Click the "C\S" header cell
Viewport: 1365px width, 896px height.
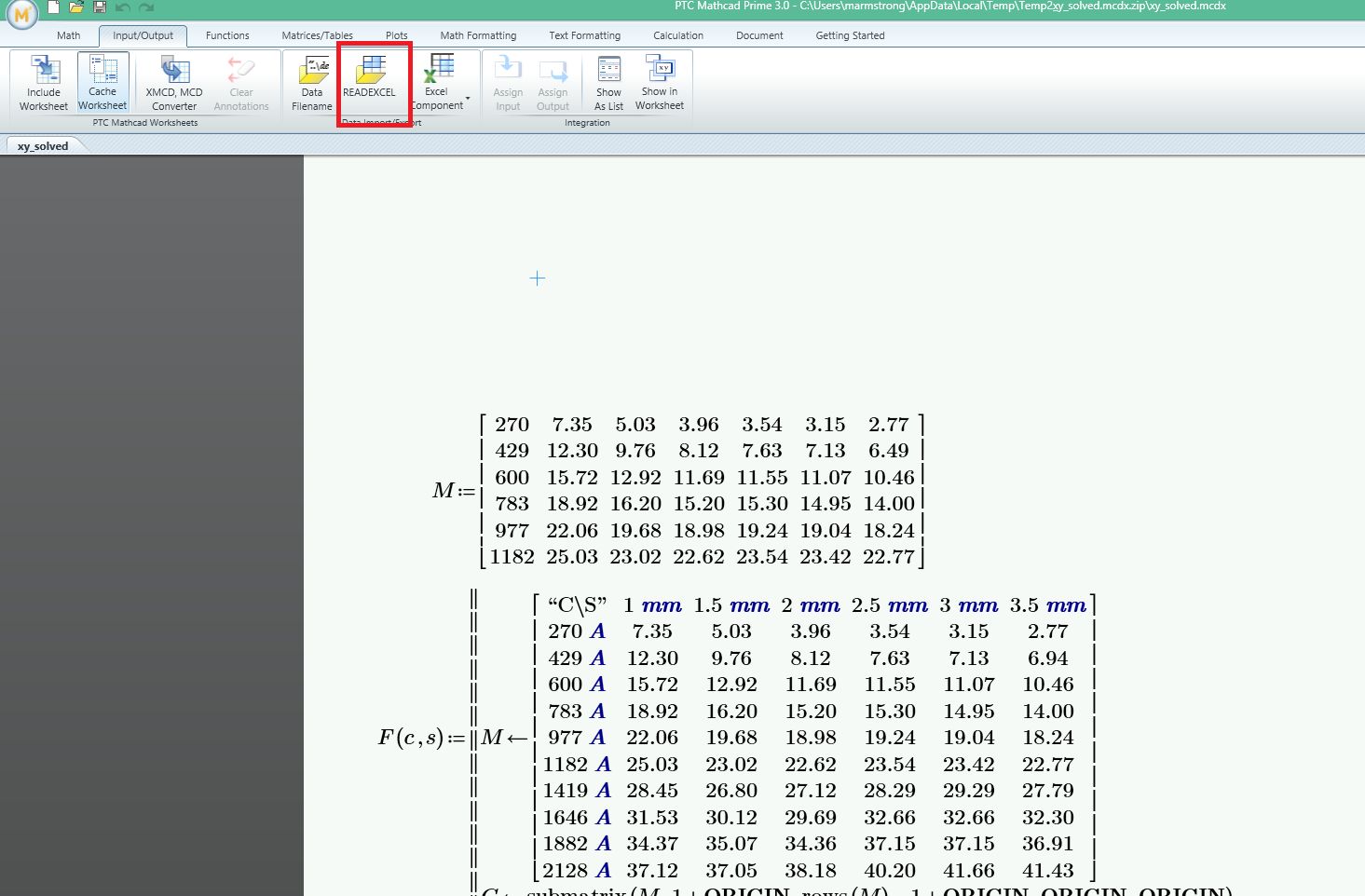(577, 605)
